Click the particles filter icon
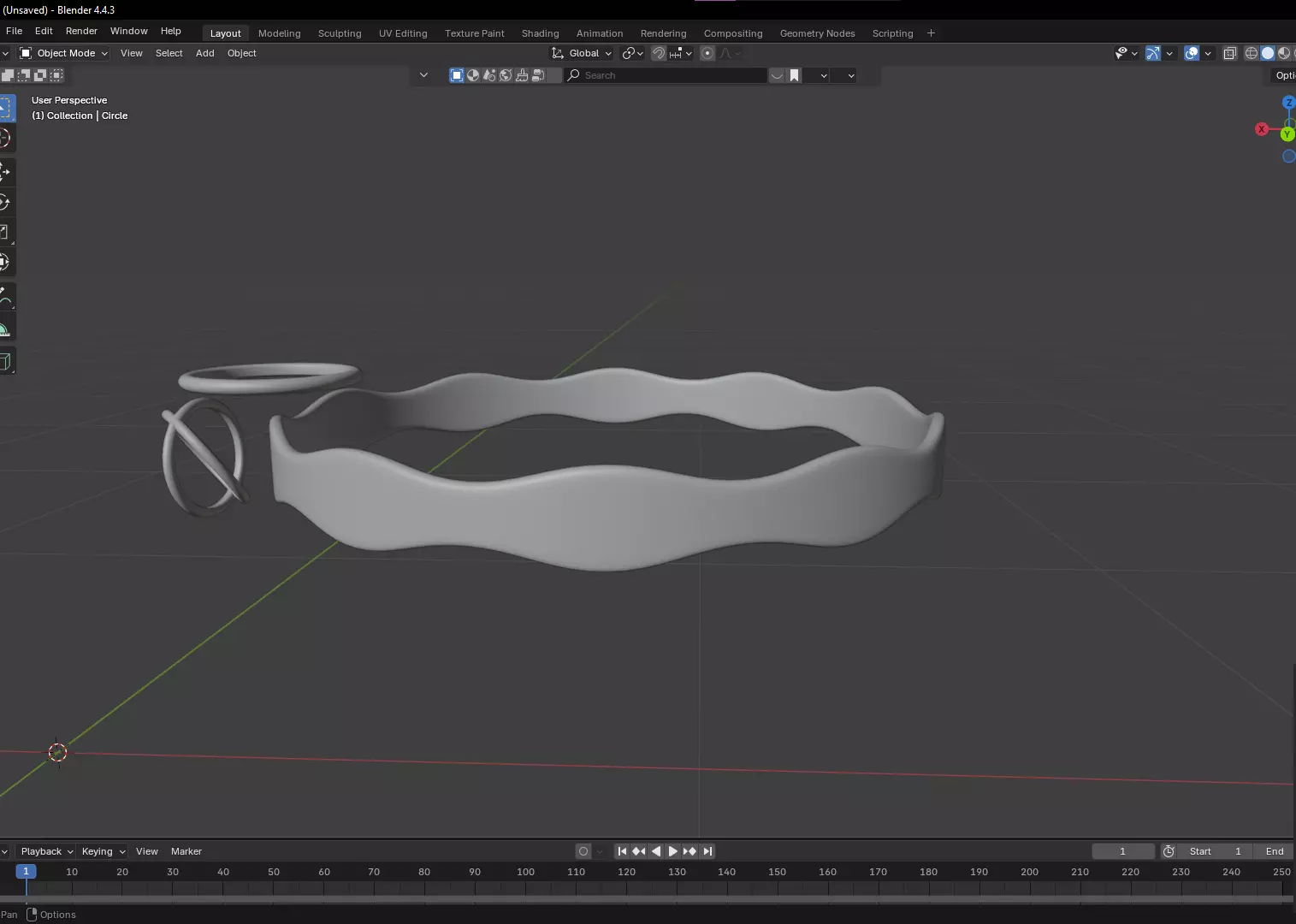The width and height of the screenshot is (1296, 924). (489, 75)
